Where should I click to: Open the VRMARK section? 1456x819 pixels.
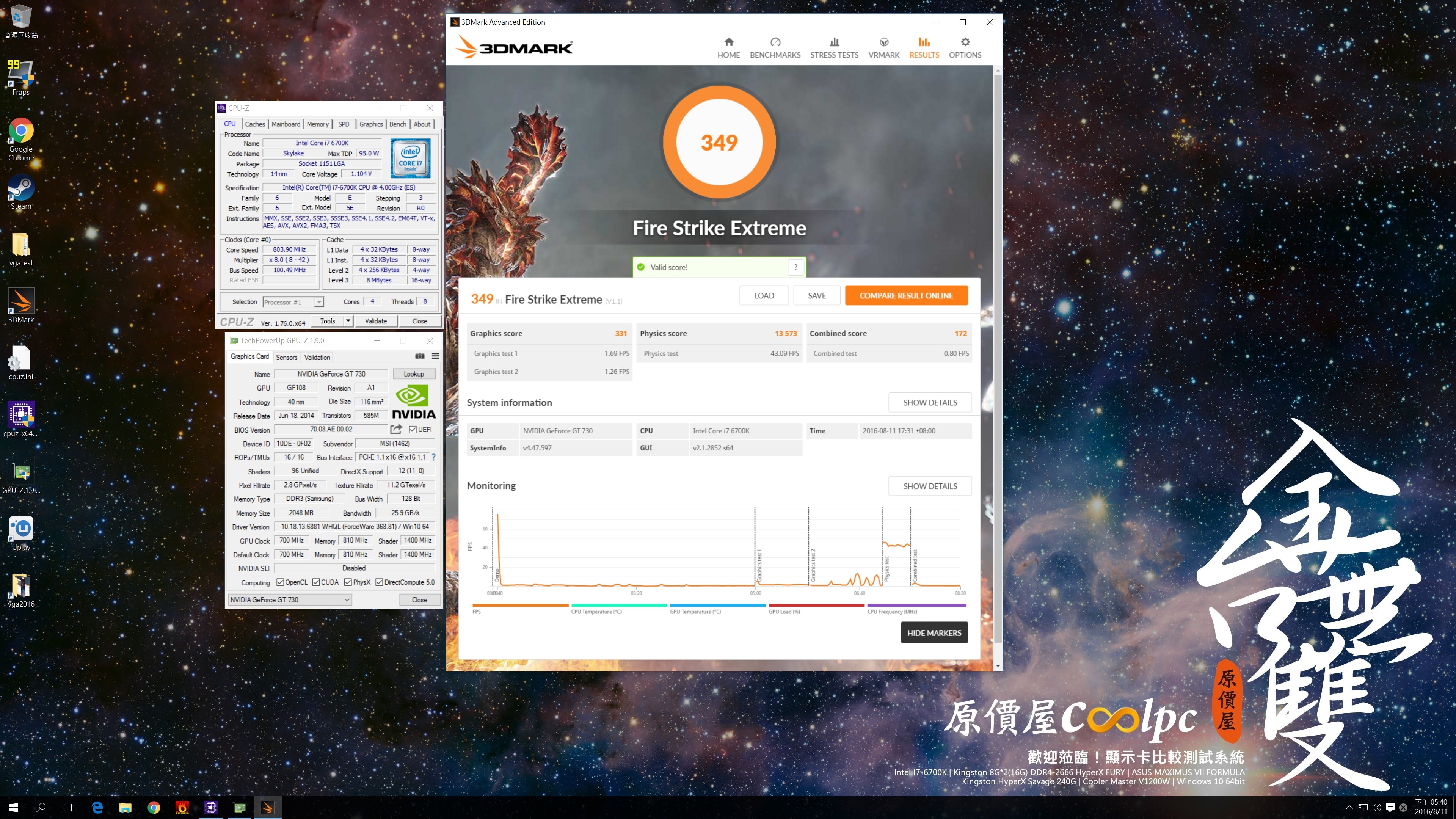(884, 48)
